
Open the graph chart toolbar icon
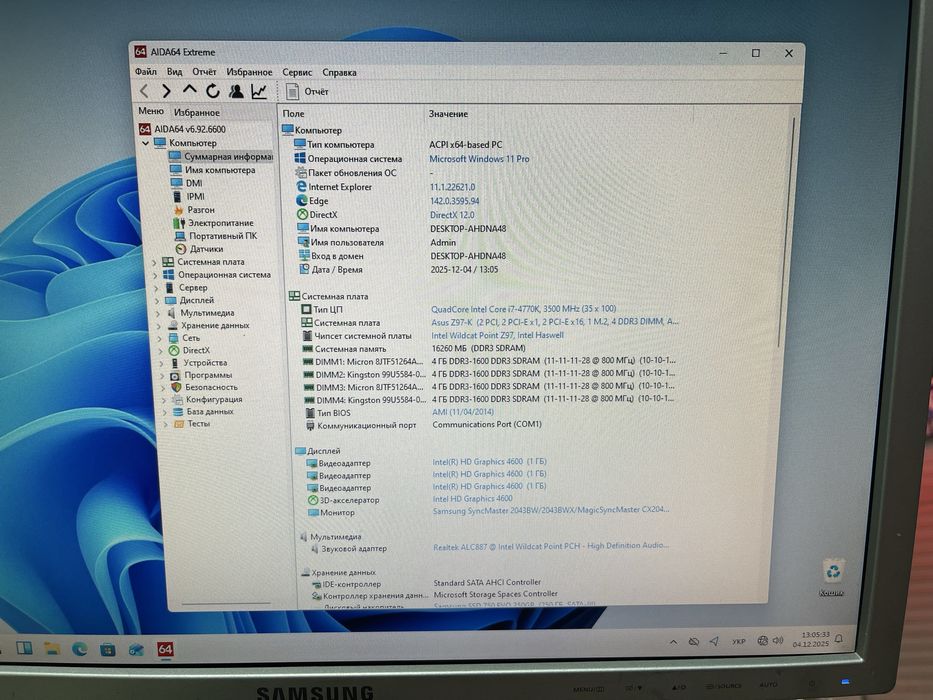pyautogui.click(x=259, y=91)
